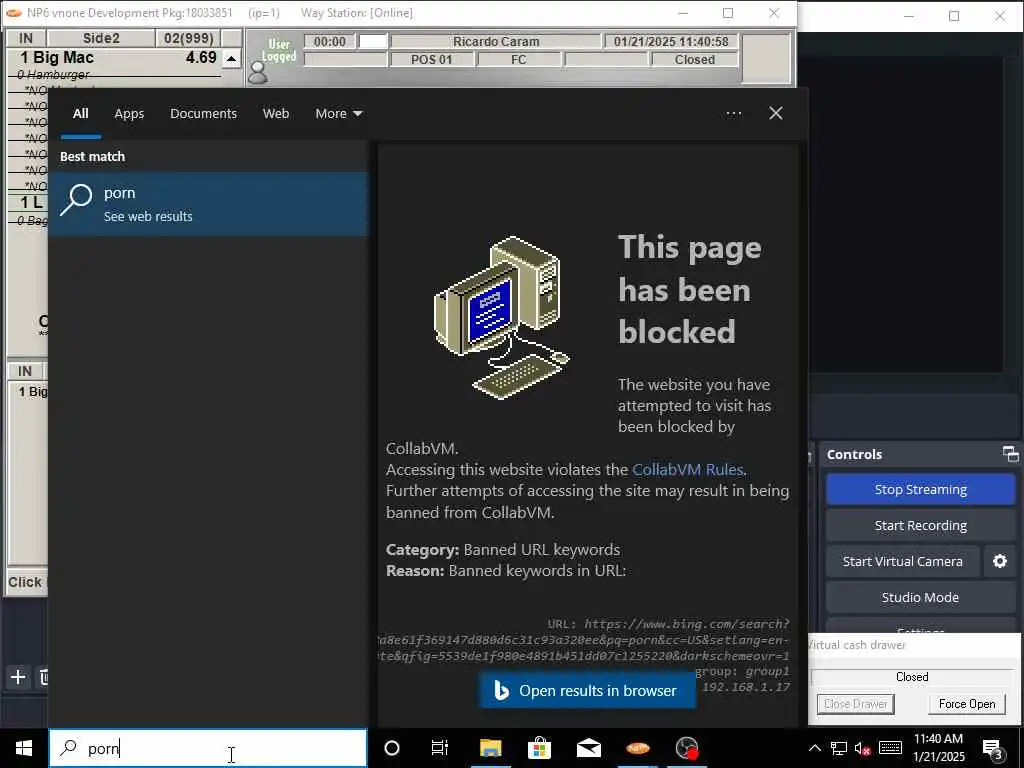Click the user logged avatar icon
This screenshot has width=1024, height=768.
coord(257,74)
